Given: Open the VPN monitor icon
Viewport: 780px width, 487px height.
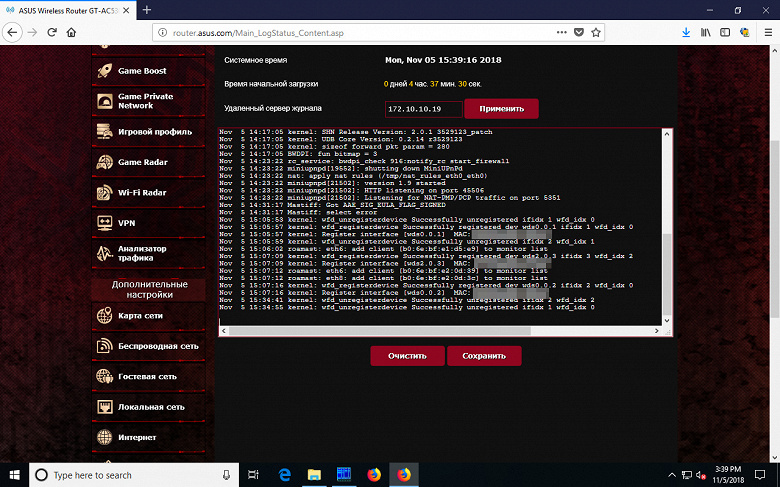Looking at the screenshot, I should tap(104, 223).
